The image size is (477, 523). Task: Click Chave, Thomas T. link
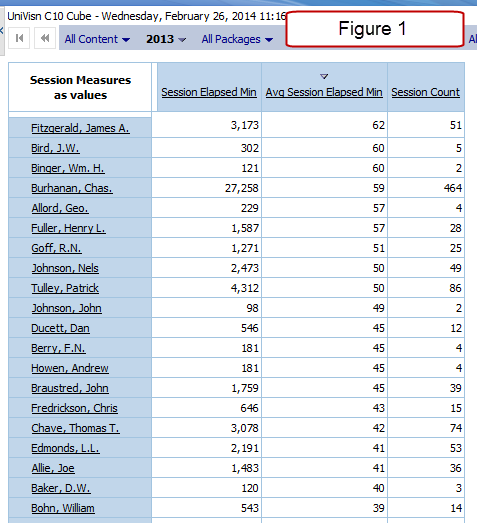(x=75, y=428)
